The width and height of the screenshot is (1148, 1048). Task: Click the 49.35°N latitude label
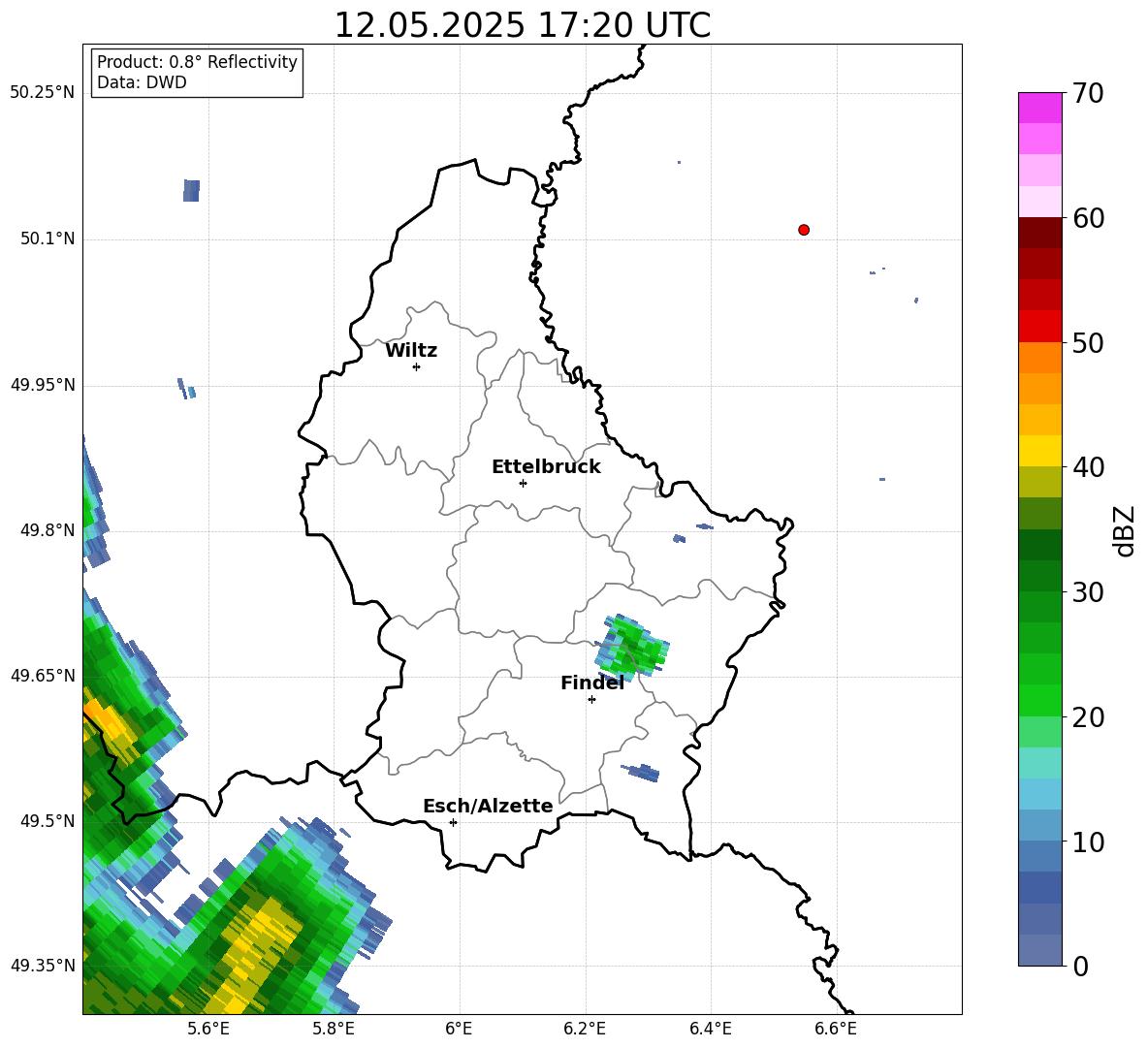tap(43, 966)
